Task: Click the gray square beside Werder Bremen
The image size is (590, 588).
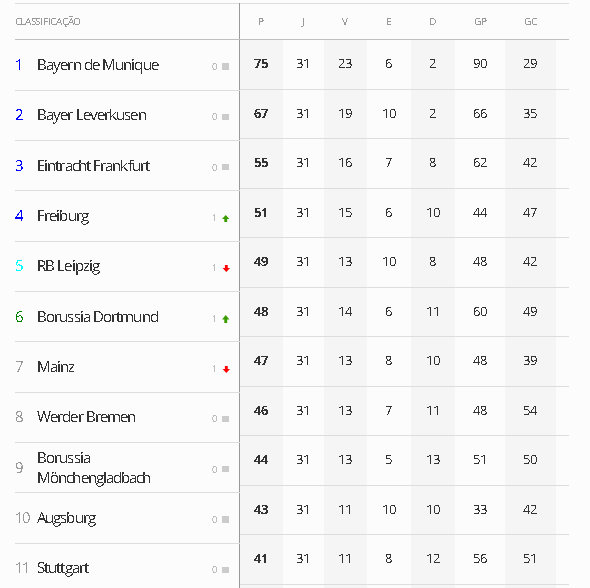Action: (x=225, y=419)
